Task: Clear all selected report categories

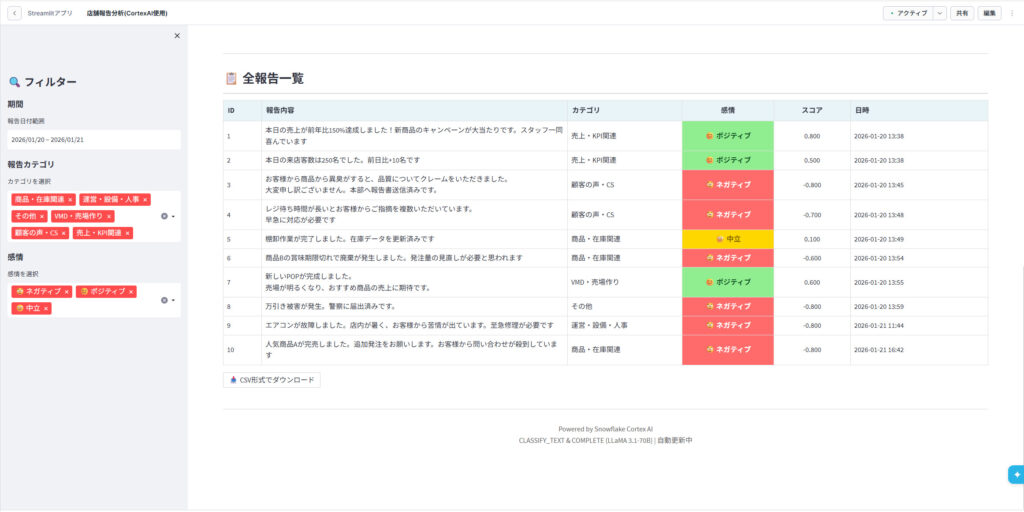Action: coord(164,216)
